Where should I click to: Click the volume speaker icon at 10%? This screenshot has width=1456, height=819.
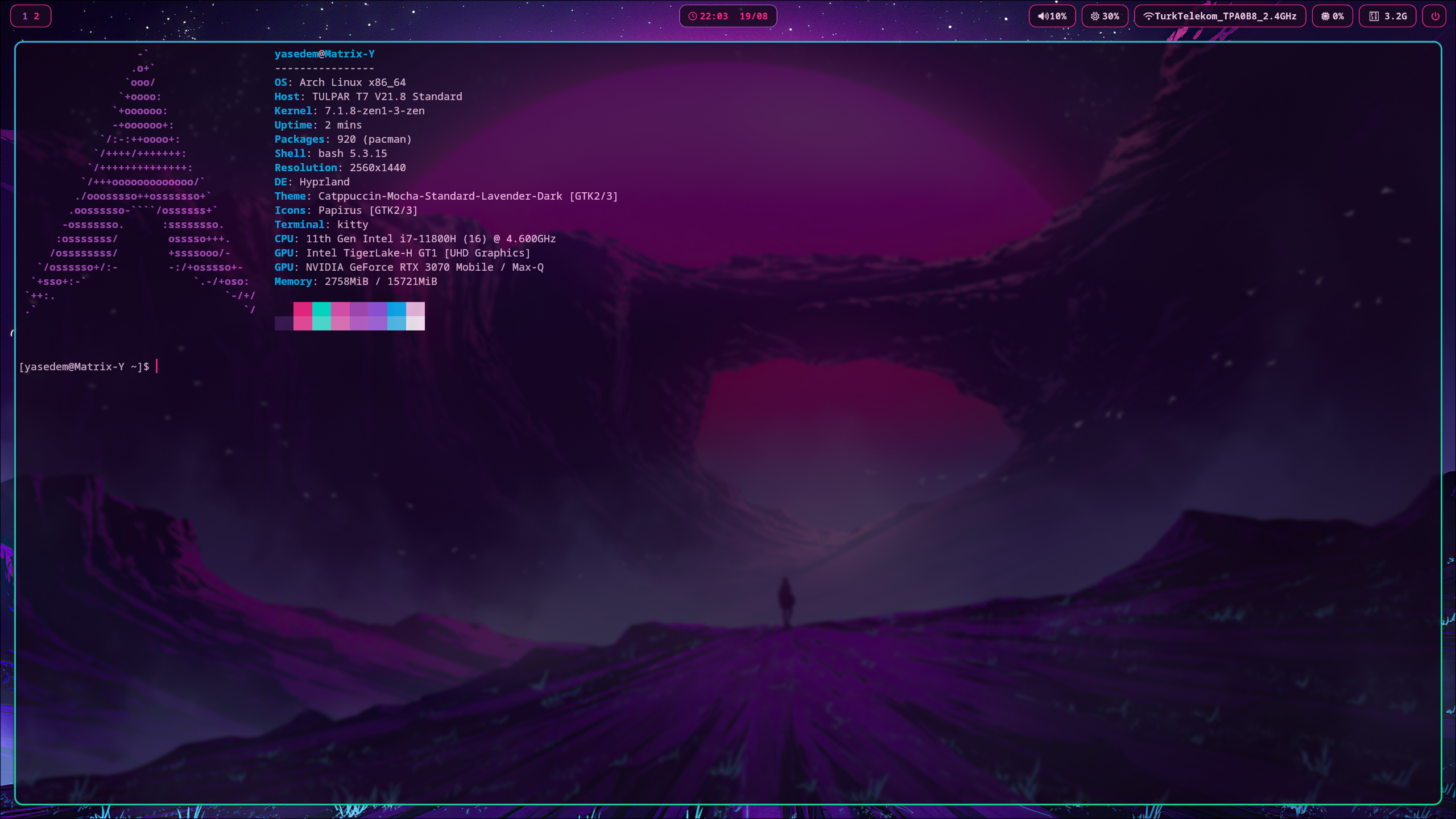[x=1043, y=16]
